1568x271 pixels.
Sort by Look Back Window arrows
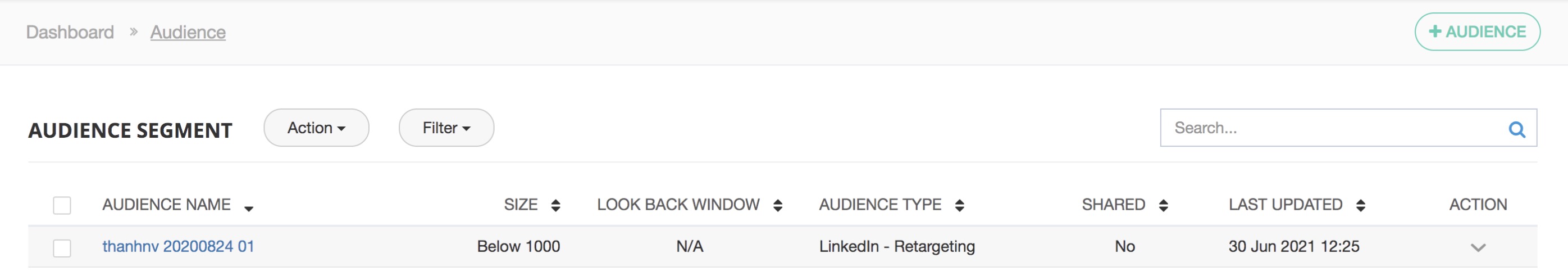pyautogui.click(x=777, y=205)
